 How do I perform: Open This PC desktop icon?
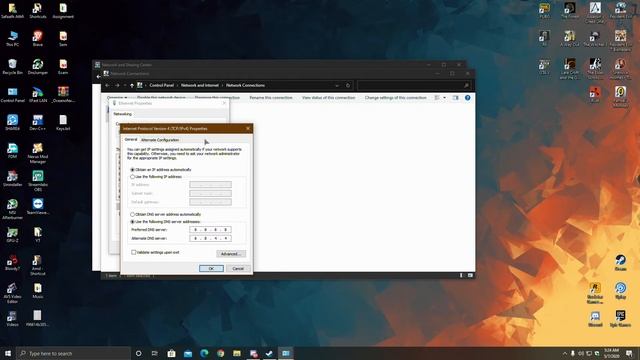(x=13, y=38)
